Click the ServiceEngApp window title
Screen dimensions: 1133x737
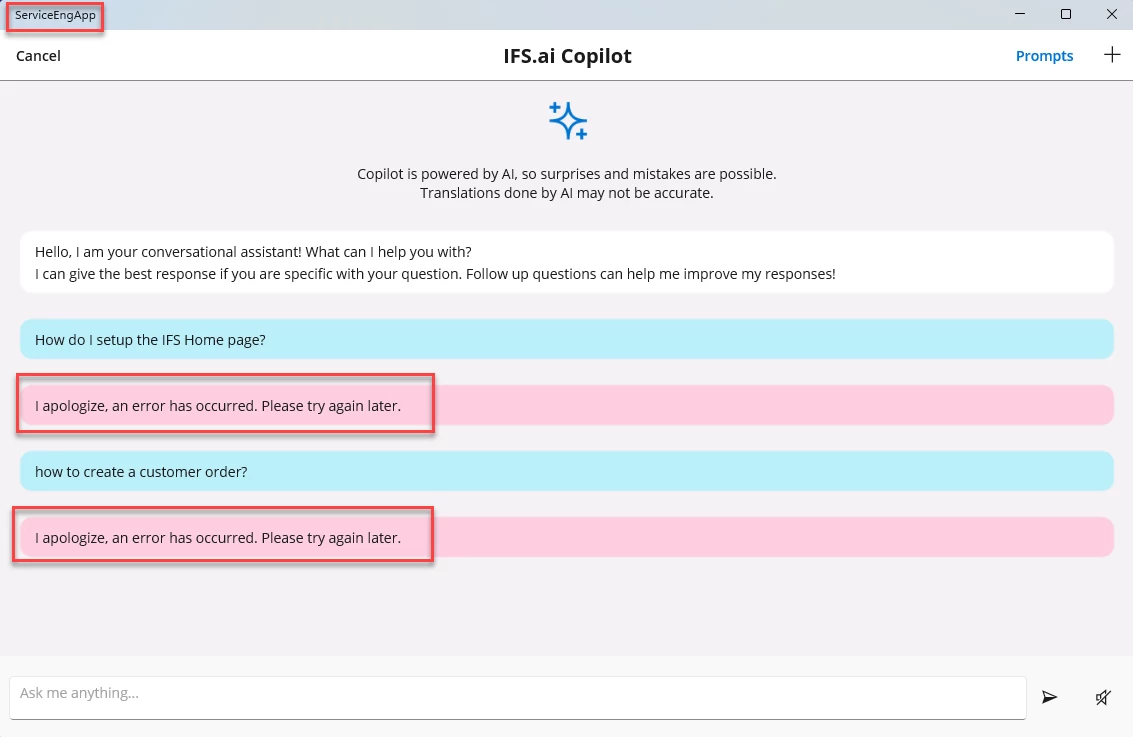click(x=55, y=15)
